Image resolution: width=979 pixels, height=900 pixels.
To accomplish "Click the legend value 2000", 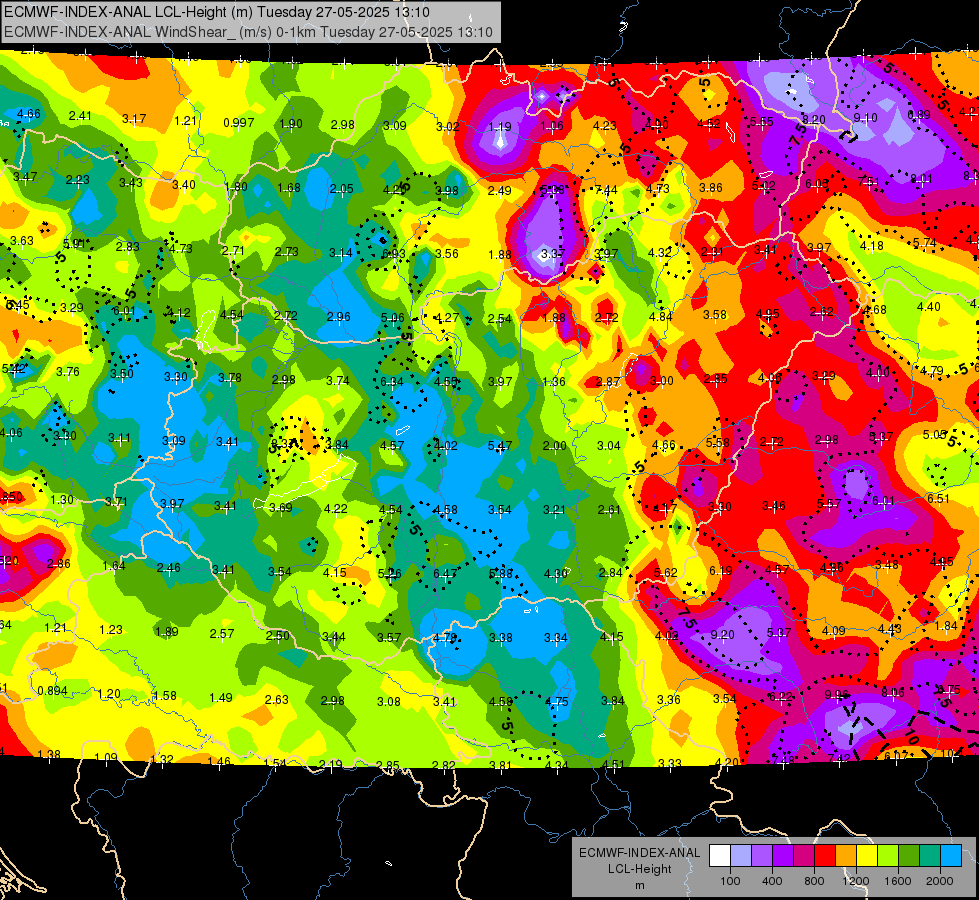I will point(940,881).
